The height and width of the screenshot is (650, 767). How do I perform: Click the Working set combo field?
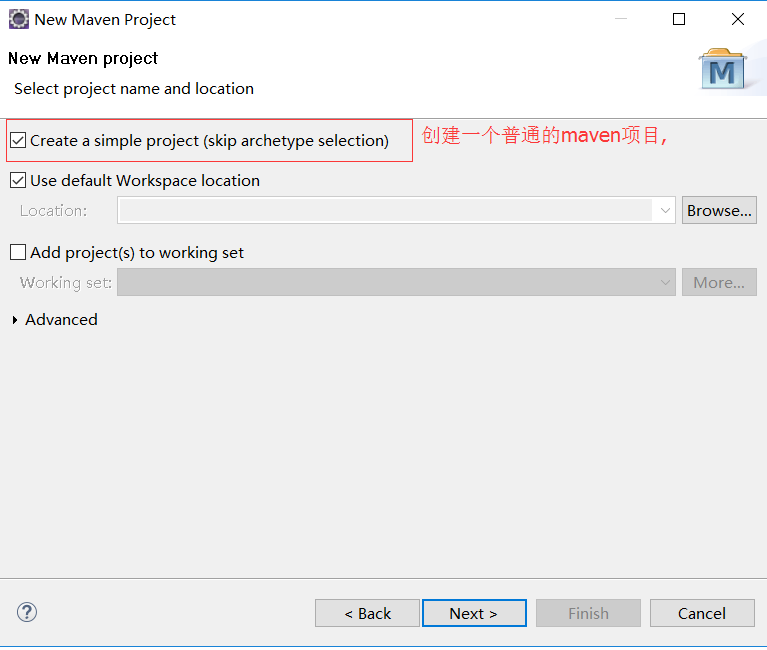click(396, 282)
